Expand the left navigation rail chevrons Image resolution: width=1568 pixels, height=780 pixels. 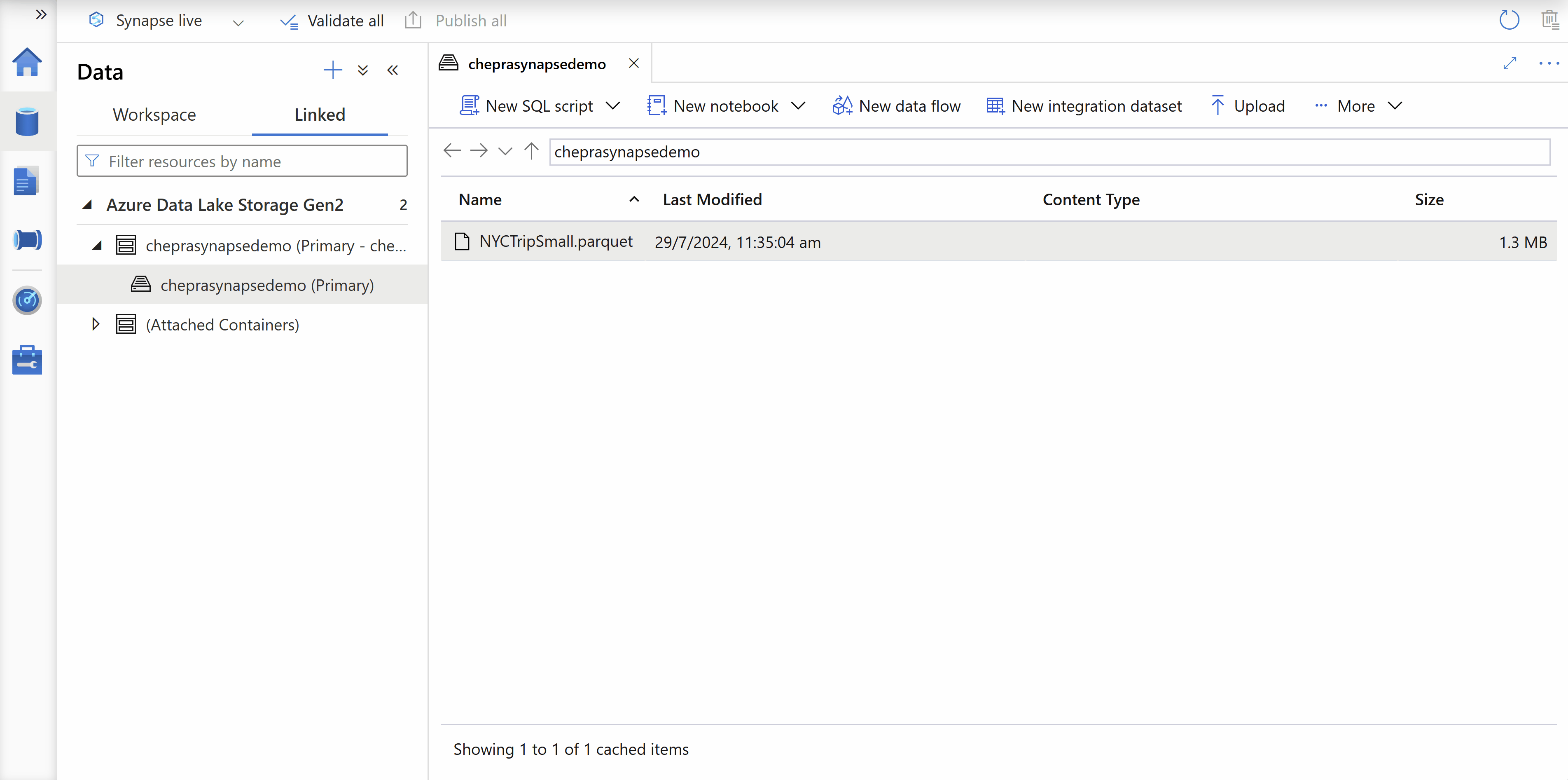41,14
